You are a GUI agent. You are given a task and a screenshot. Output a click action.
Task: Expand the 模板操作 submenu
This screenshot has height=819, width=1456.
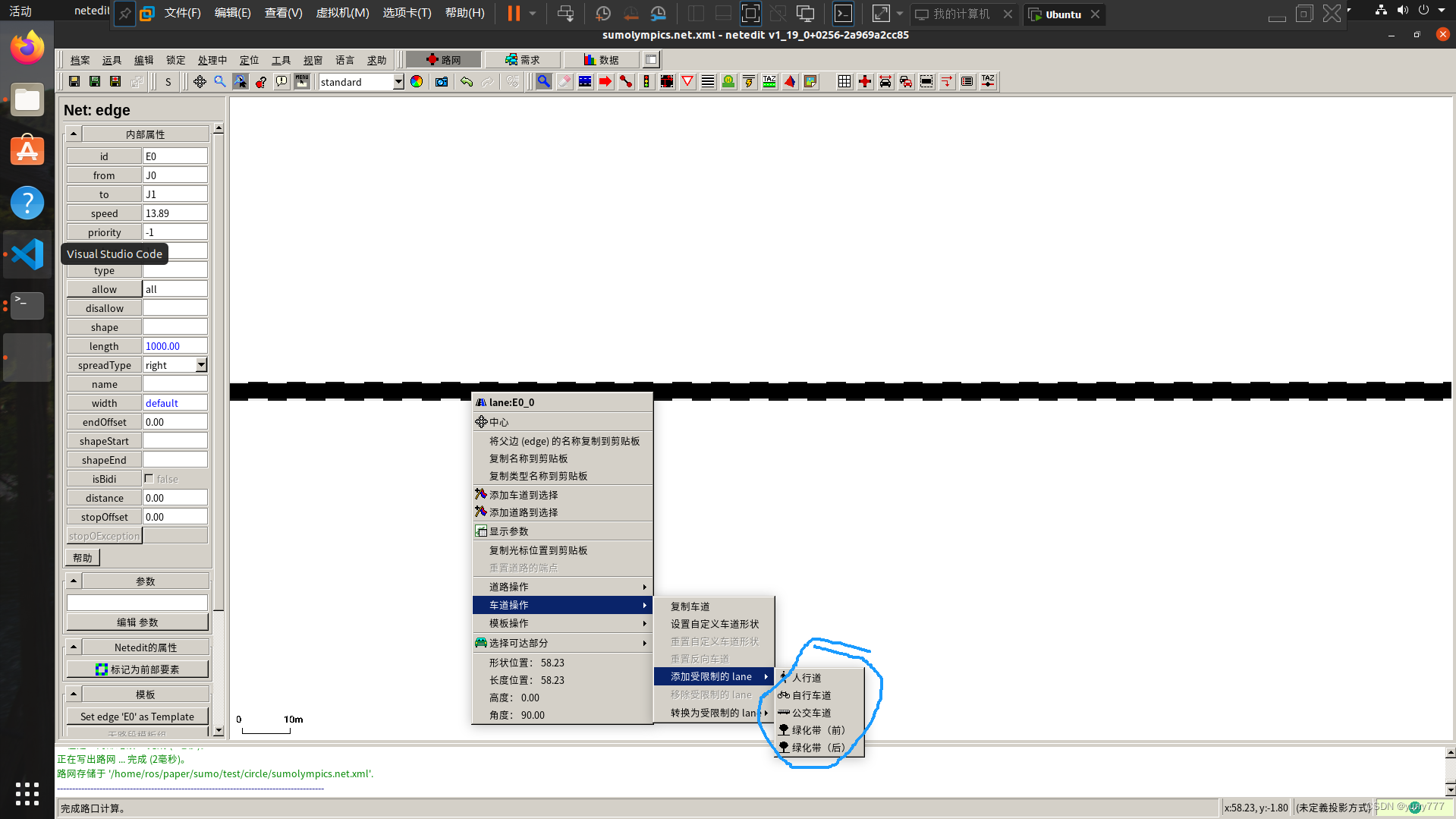coord(562,623)
